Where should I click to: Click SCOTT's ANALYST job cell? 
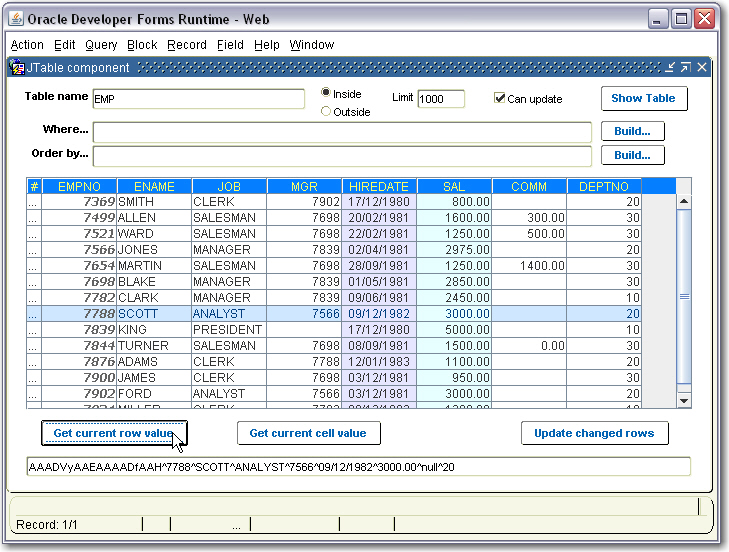click(229, 313)
